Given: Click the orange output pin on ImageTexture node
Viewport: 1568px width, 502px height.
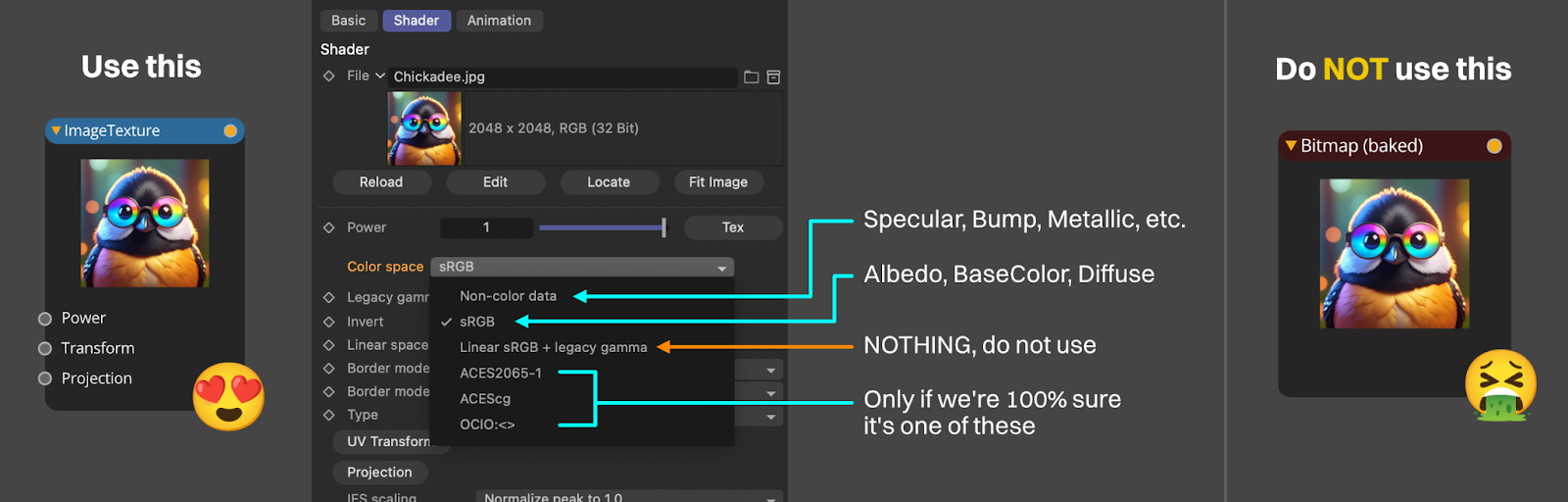Looking at the screenshot, I should coord(230,130).
